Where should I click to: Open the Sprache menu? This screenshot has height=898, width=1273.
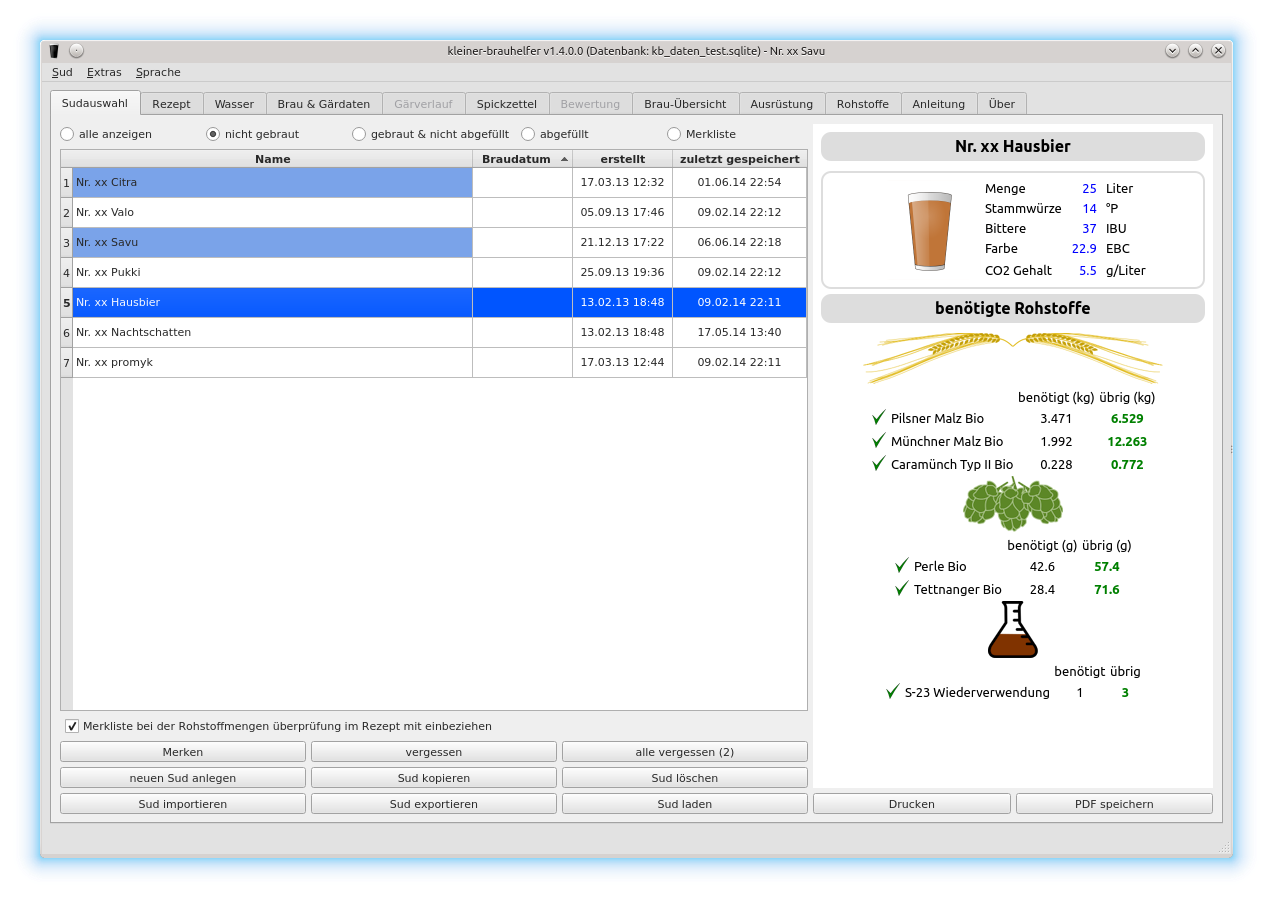(x=158, y=72)
